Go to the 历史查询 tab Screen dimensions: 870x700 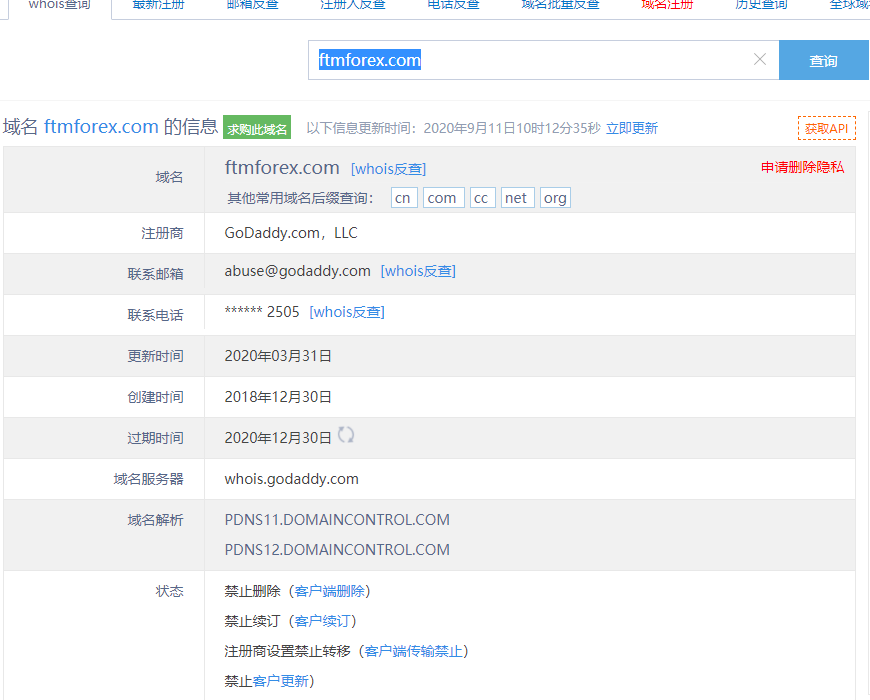(761, 5)
